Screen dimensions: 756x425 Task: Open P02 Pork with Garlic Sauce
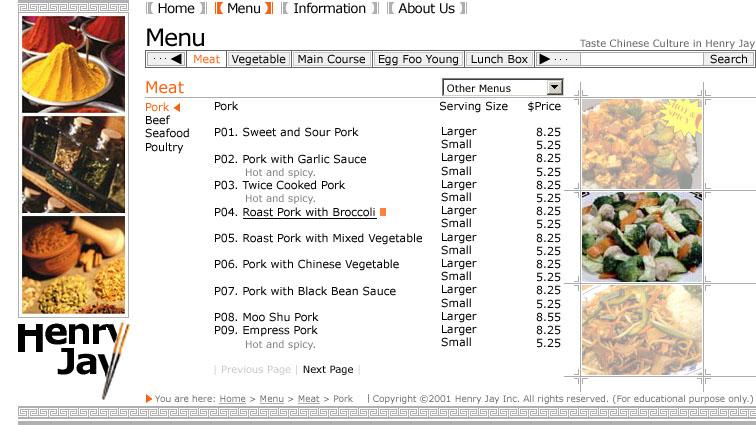pyautogui.click(x=290, y=159)
